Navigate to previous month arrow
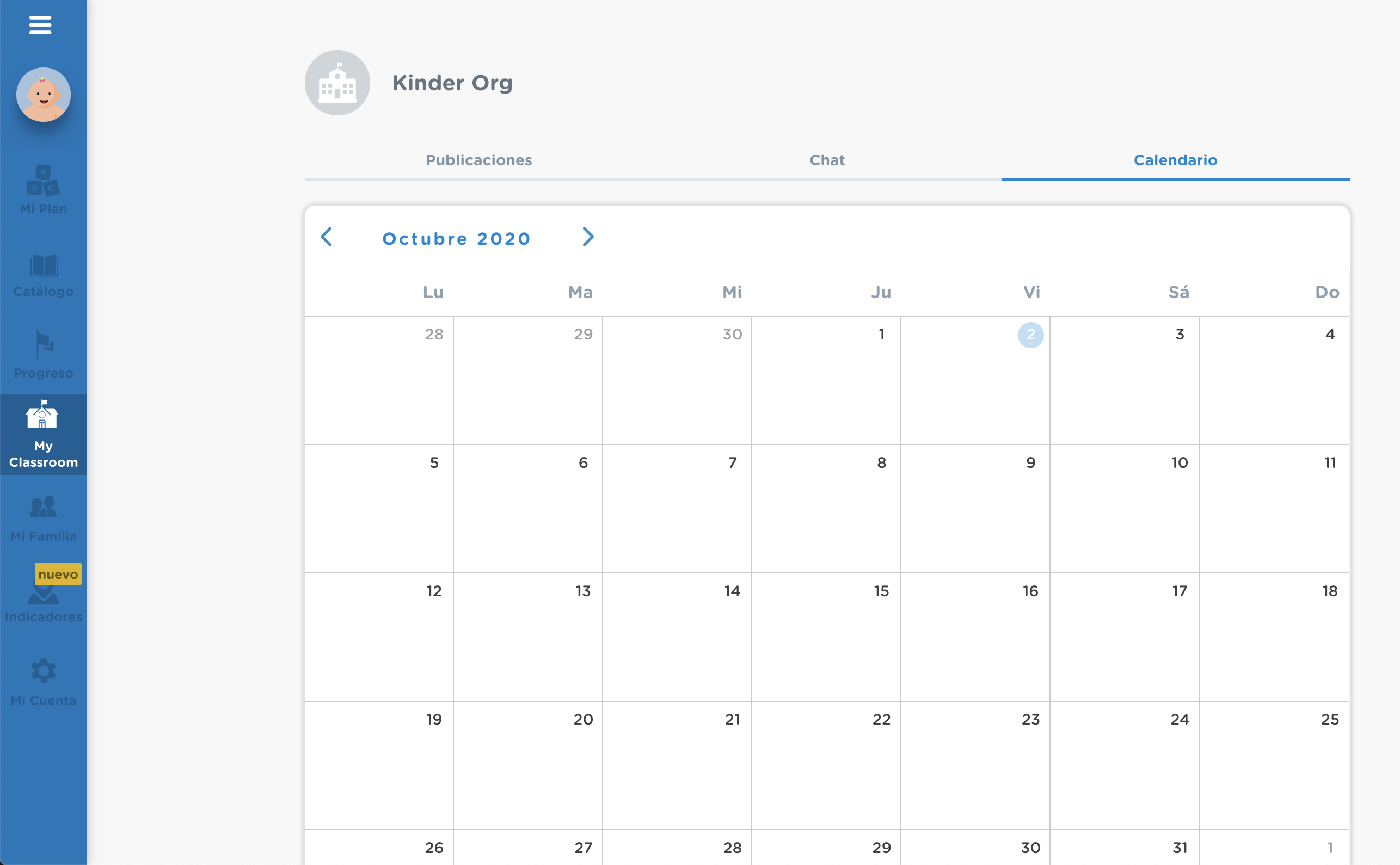The width and height of the screenshot is (1400, 865). click(x=327, y=238)
